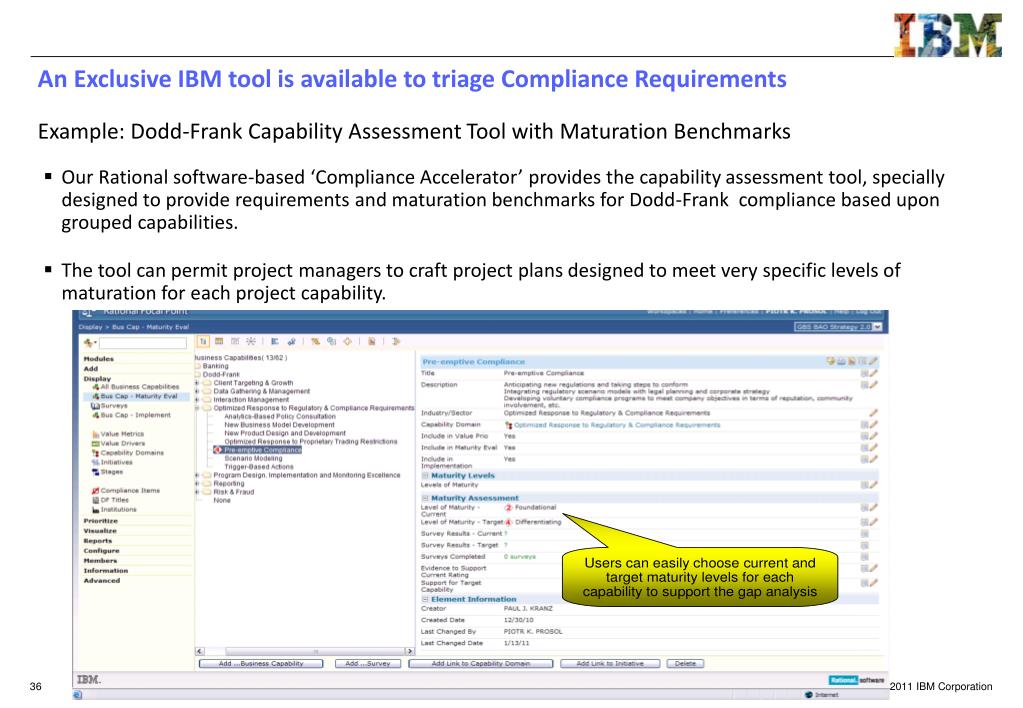
Task: Select New Business Model Development item
Action: 279,425
